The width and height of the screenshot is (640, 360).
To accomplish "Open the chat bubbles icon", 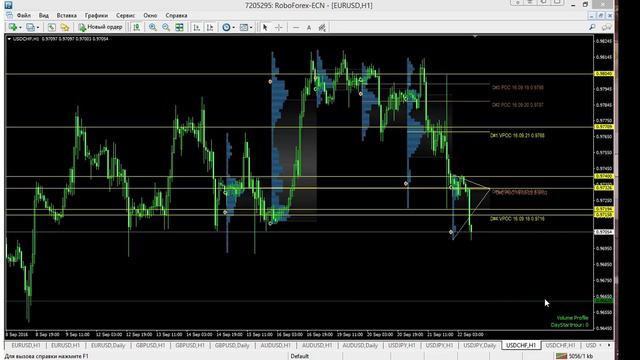I will tap(607, 27).
